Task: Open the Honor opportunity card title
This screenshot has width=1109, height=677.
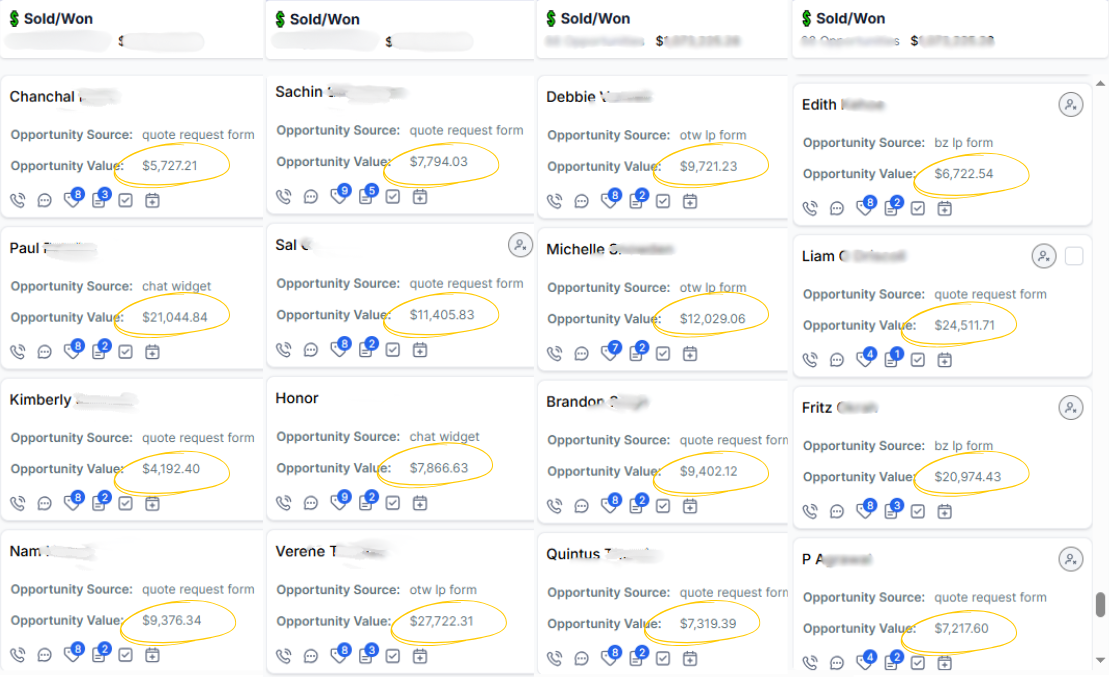Action: [x=297, y=398]
